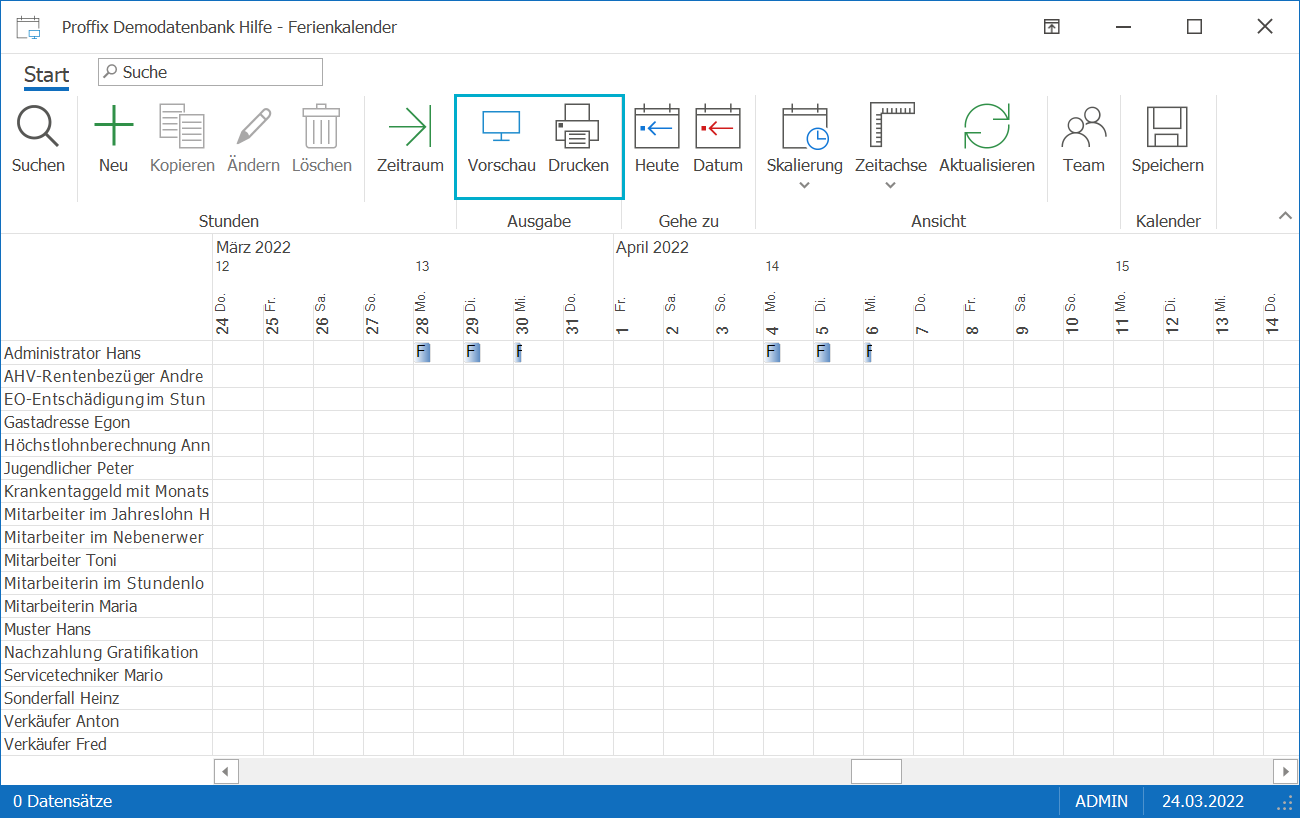Select the row Verkäufer Anton
The image size is (1300, 818).
tap(106, 721)
